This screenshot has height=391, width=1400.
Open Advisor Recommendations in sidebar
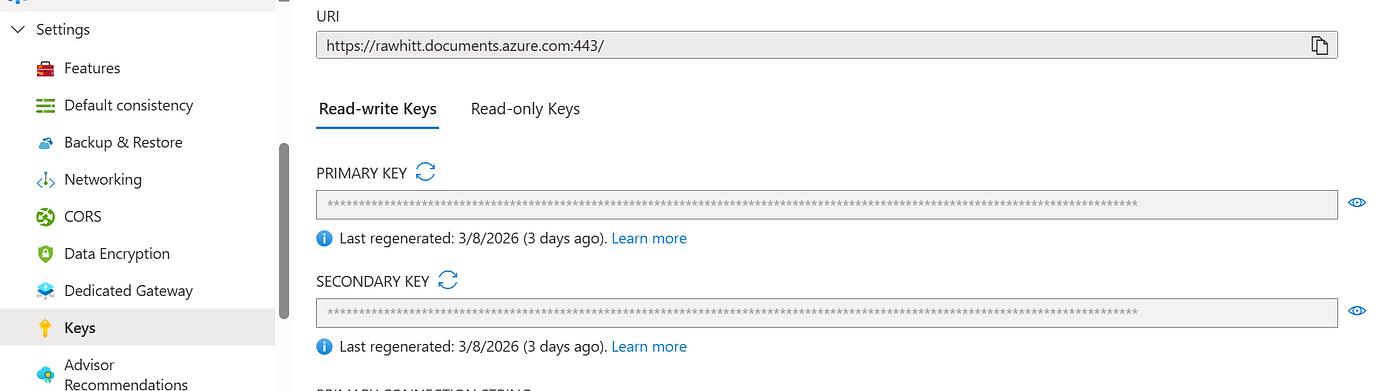pyautogui.click(x=125, y=374)
